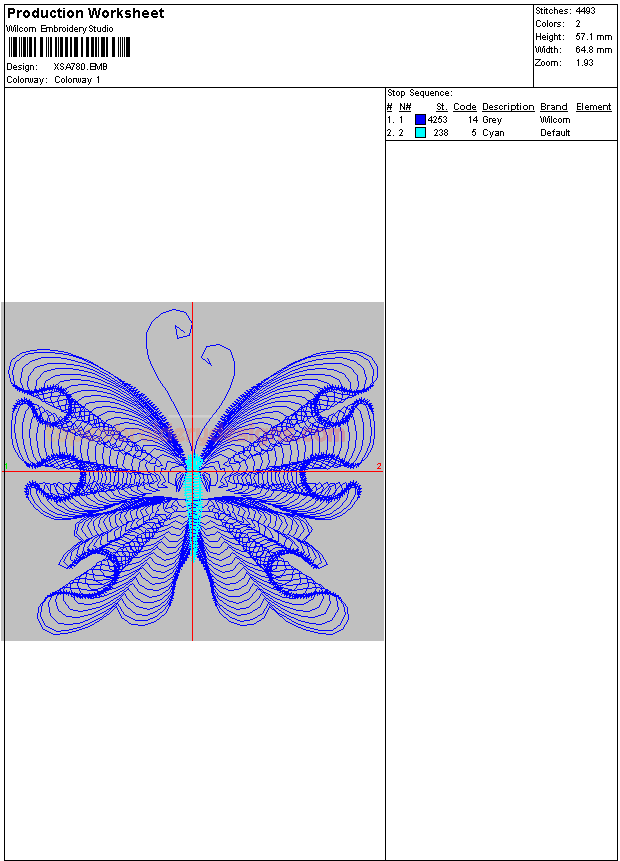Click stitch count 238 in row 2
The height and width of the screenshot is (861, 620).
[x=441, y=133]
